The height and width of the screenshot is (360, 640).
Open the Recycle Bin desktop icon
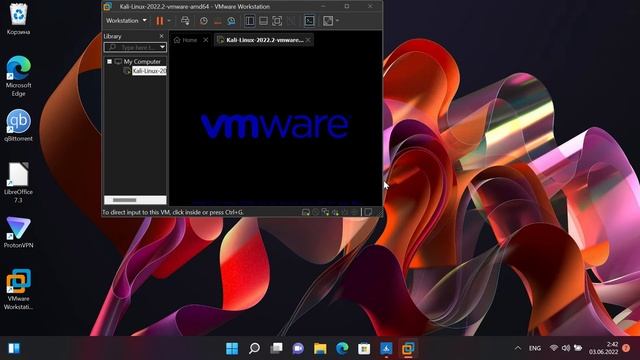pyautogui.click(x=18, y=19)
